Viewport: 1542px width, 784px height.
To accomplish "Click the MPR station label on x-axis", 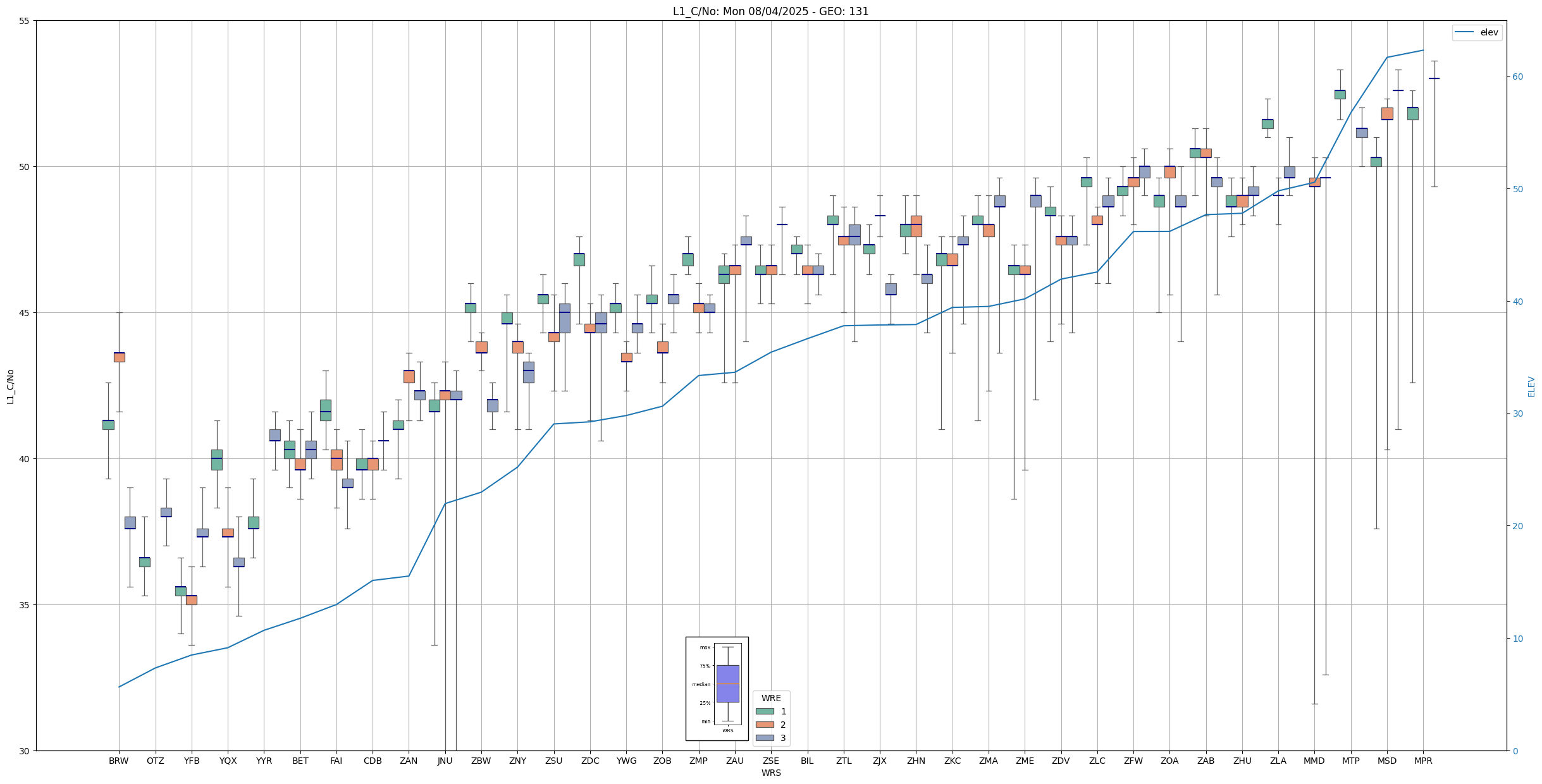I will tap(1423, 761).
